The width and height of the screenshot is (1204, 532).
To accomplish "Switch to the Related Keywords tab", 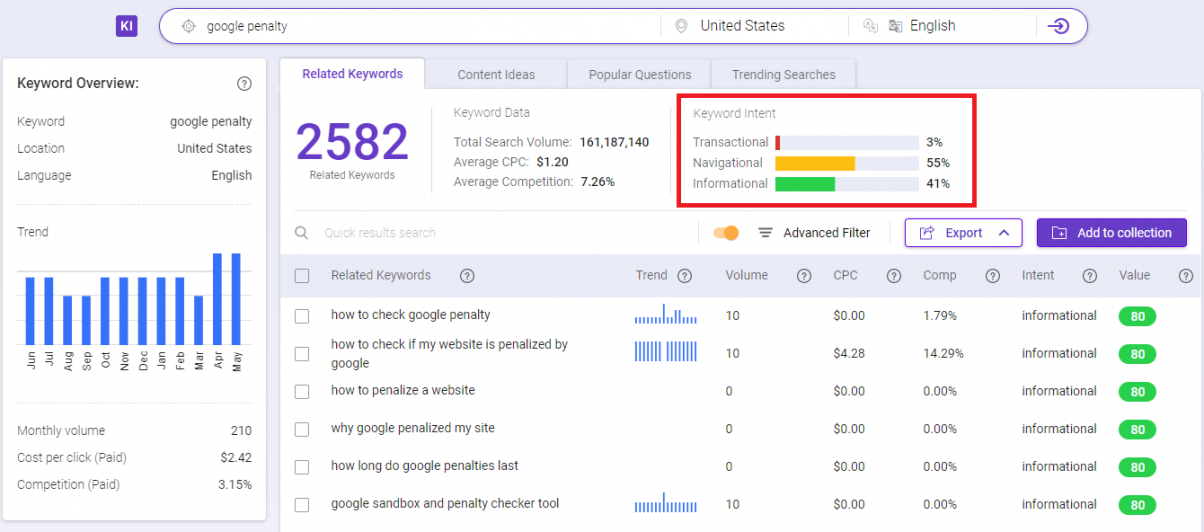I will tap(352, 74).
